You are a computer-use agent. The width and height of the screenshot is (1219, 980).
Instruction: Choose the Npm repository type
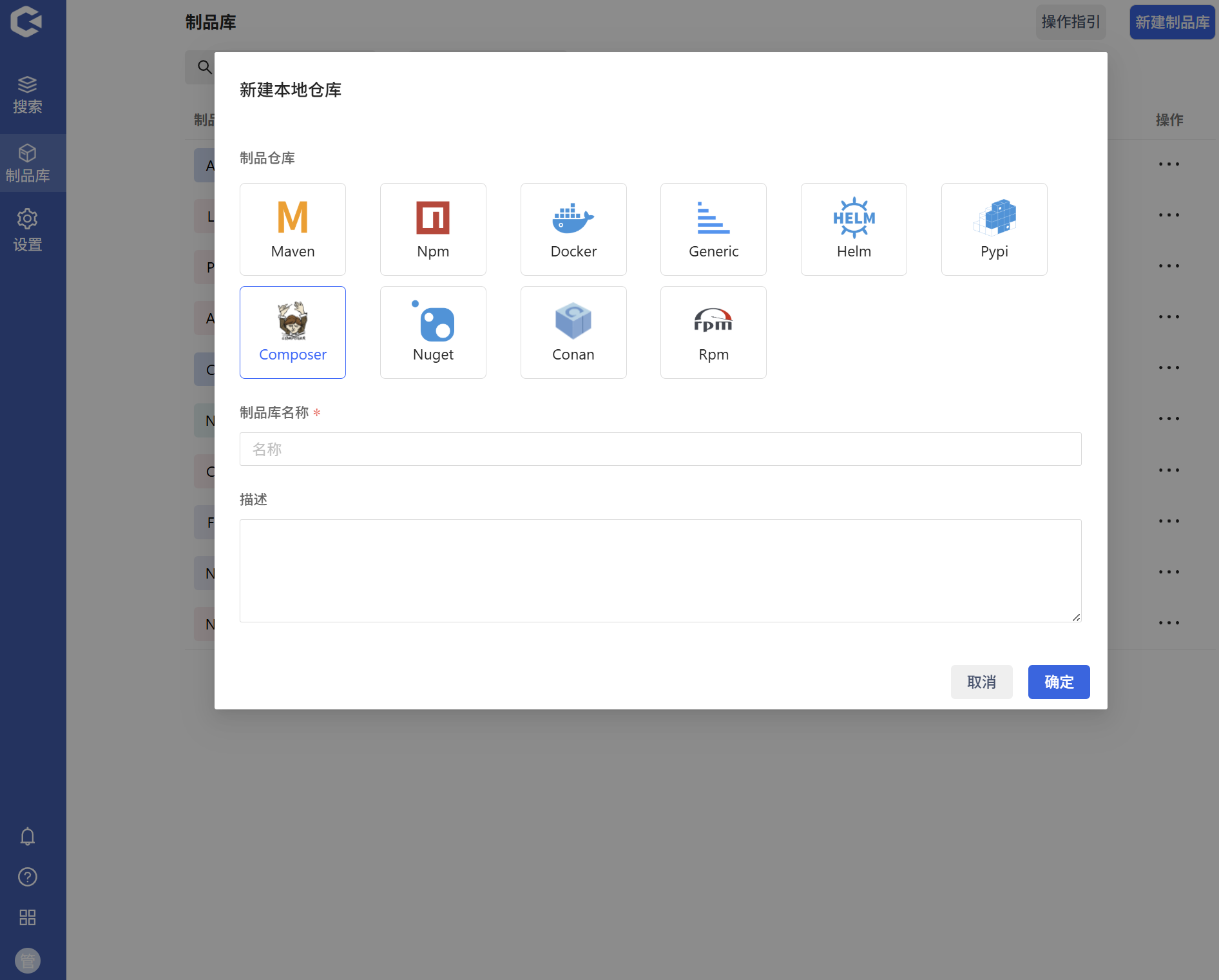(433, 229)
